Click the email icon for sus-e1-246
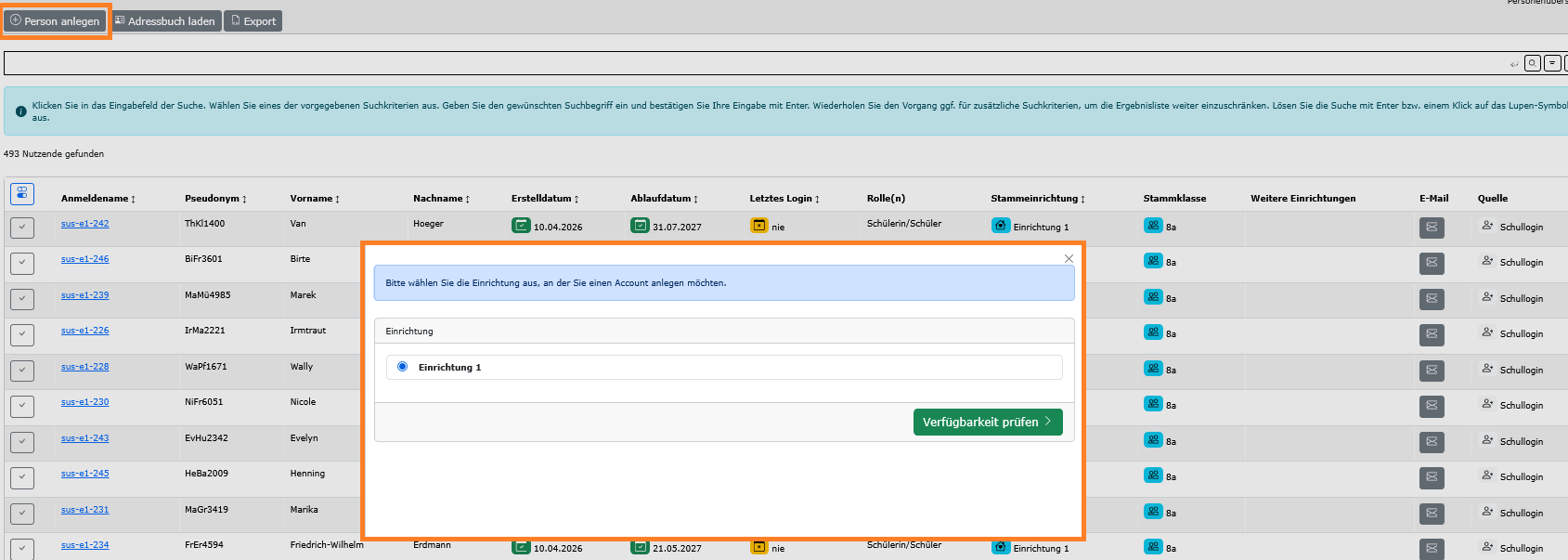Screen dimensions: 1568x560 [1432, 263]
